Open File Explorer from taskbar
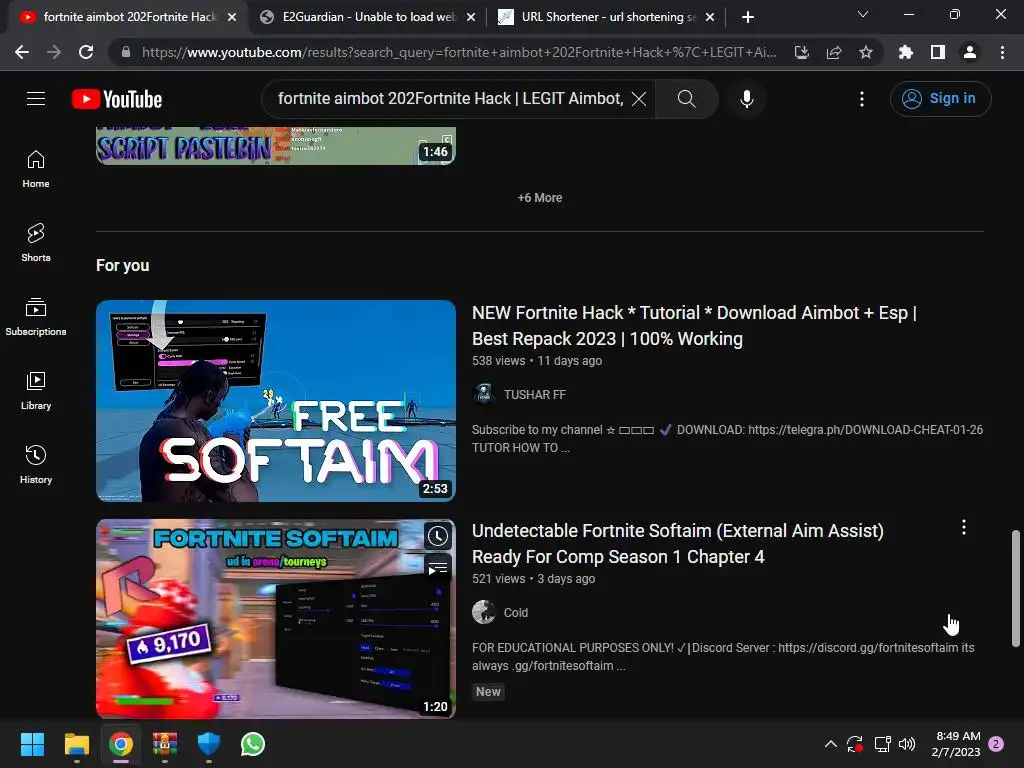Viewport: 1024px width, 768px height. tap(76, 744)
